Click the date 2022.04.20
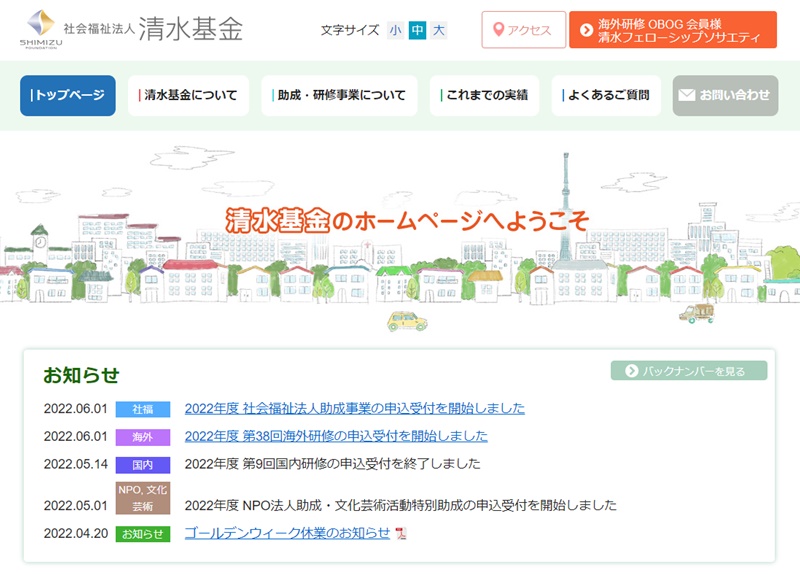Screen dimensions: 800x575 tap(76, 534)
